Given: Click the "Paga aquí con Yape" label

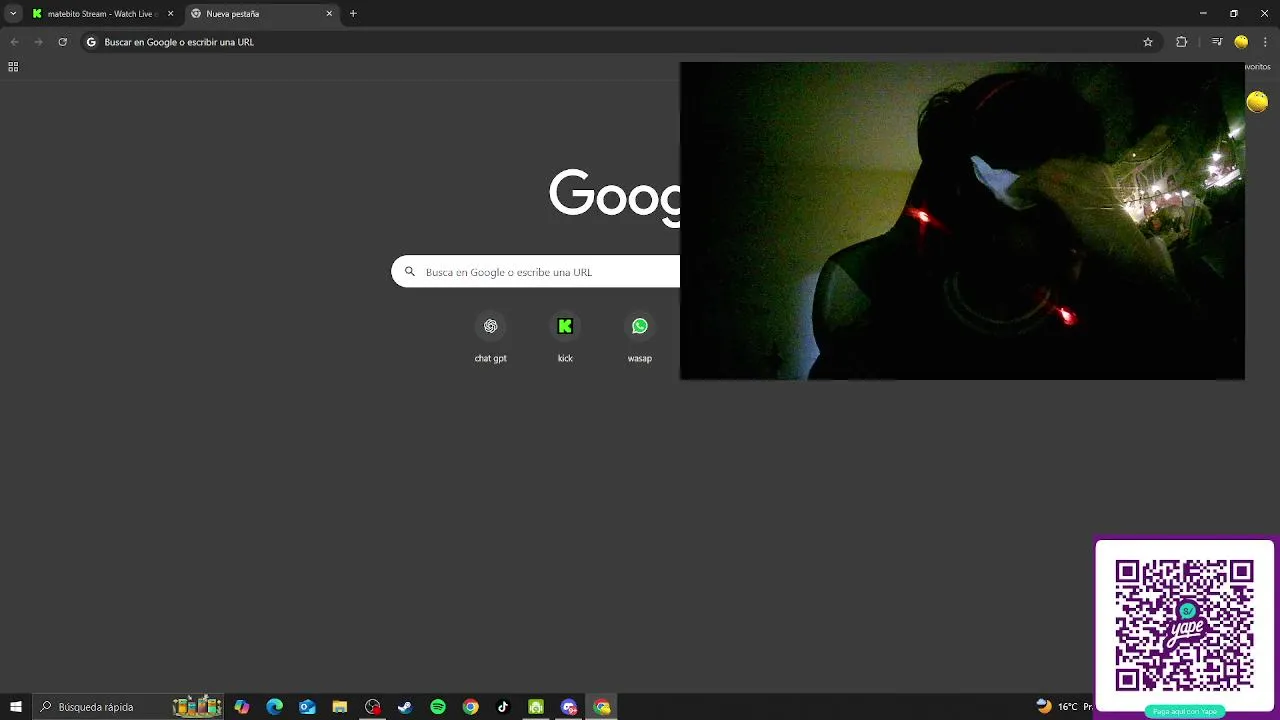Looking at the screenshot, I should click(x=1185, y=712).
